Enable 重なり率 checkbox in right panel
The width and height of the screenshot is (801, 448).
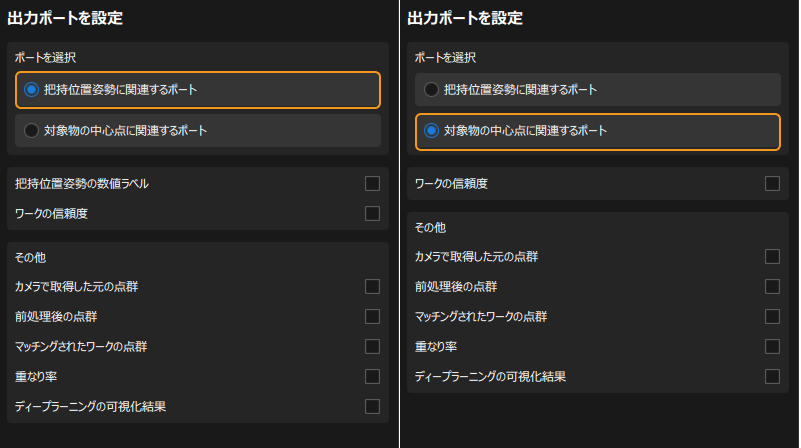tap(772, 347)
